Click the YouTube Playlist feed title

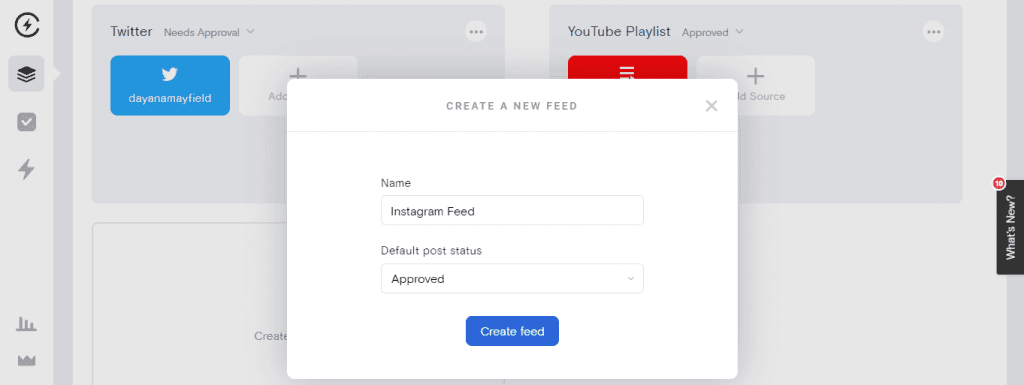click(619, 31)
